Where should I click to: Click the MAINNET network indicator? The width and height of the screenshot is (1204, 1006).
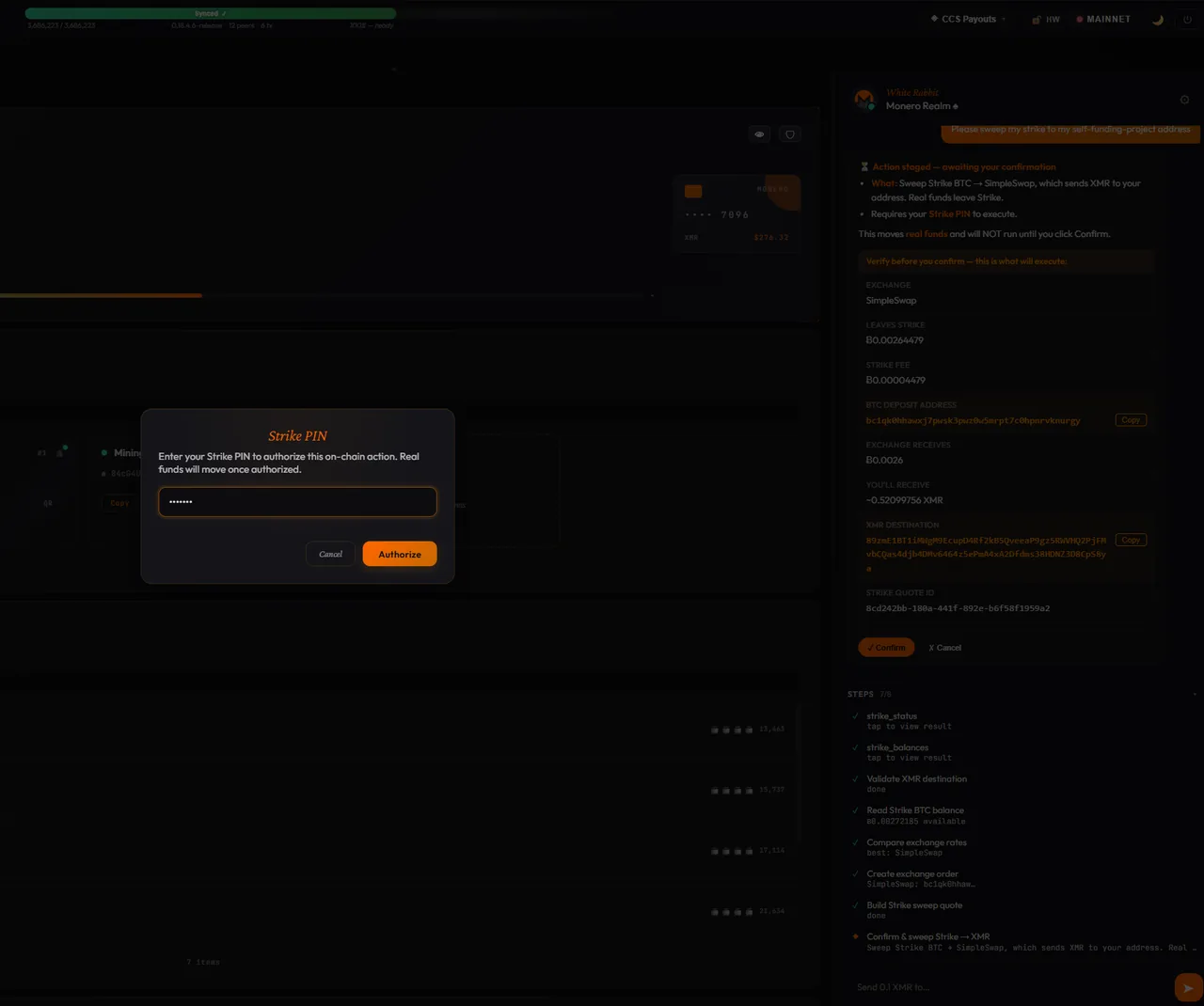coord(1103,19)
